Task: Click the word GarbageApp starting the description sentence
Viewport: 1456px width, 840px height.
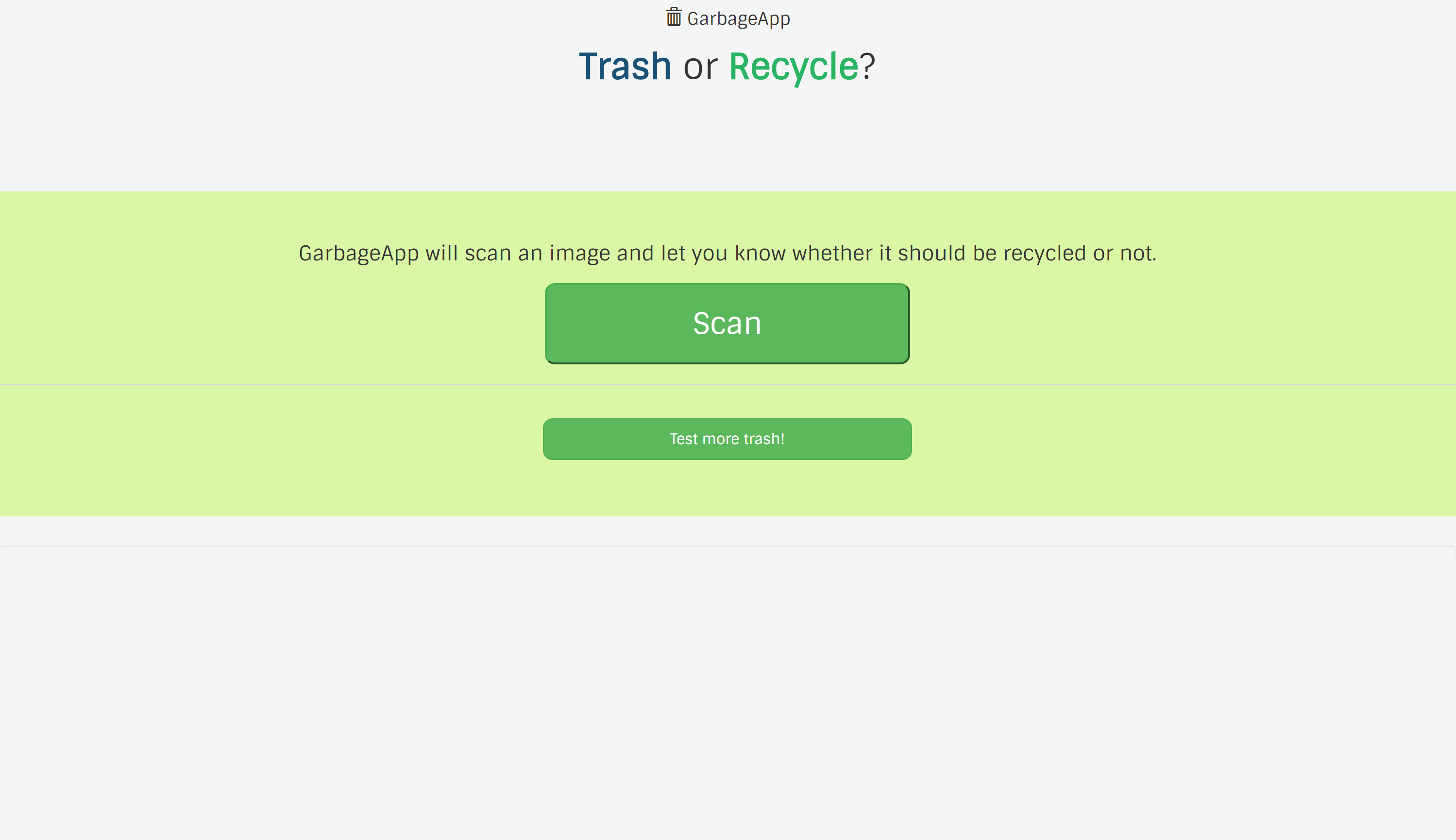Action: [359, 254]
